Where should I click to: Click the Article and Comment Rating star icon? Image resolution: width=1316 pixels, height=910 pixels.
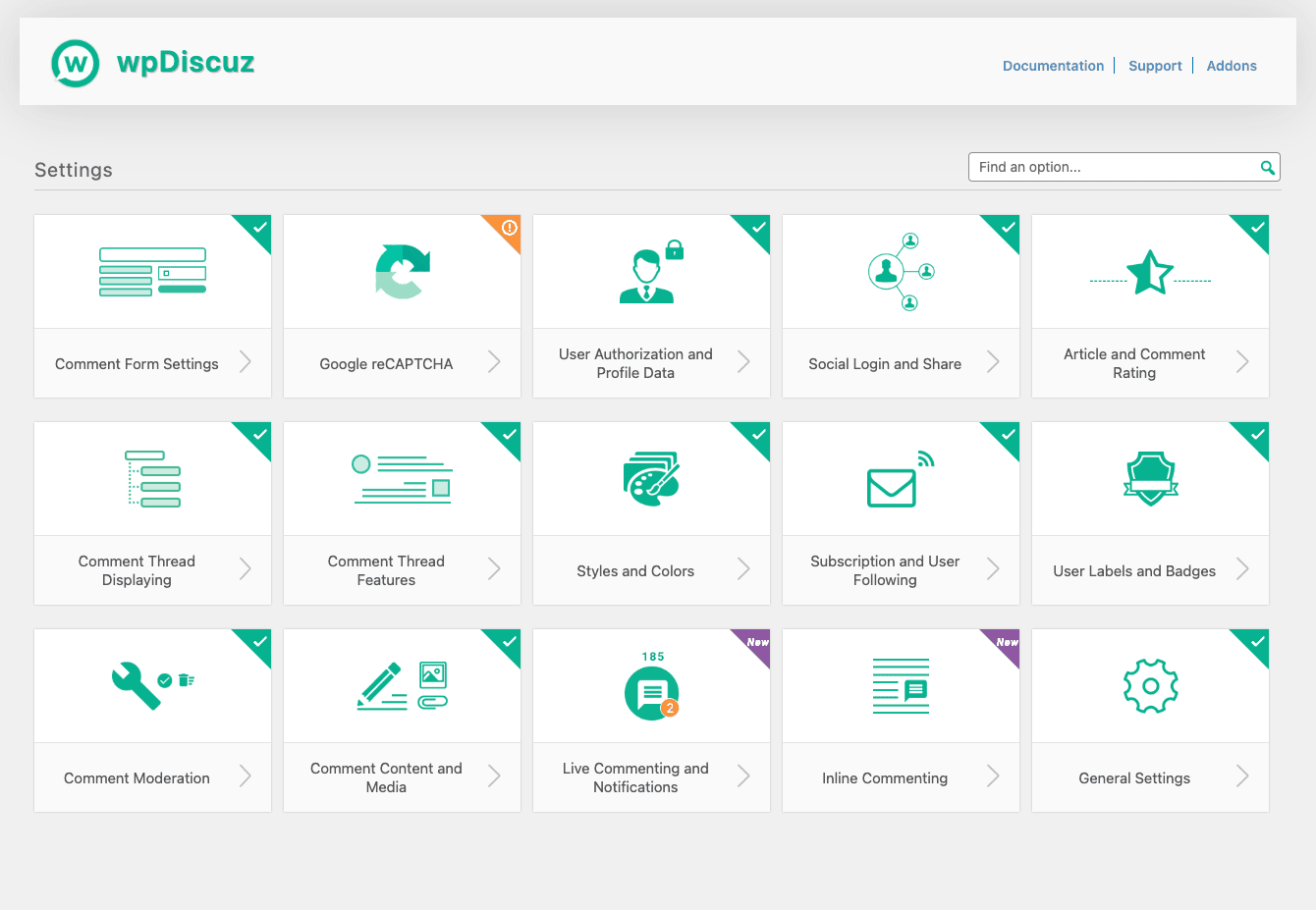(x=1150, y=272)
